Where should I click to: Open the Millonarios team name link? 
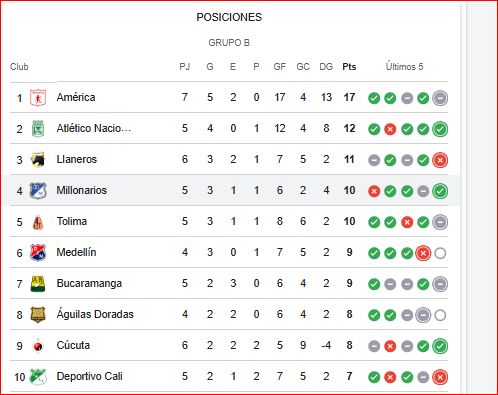pos(82,190)
